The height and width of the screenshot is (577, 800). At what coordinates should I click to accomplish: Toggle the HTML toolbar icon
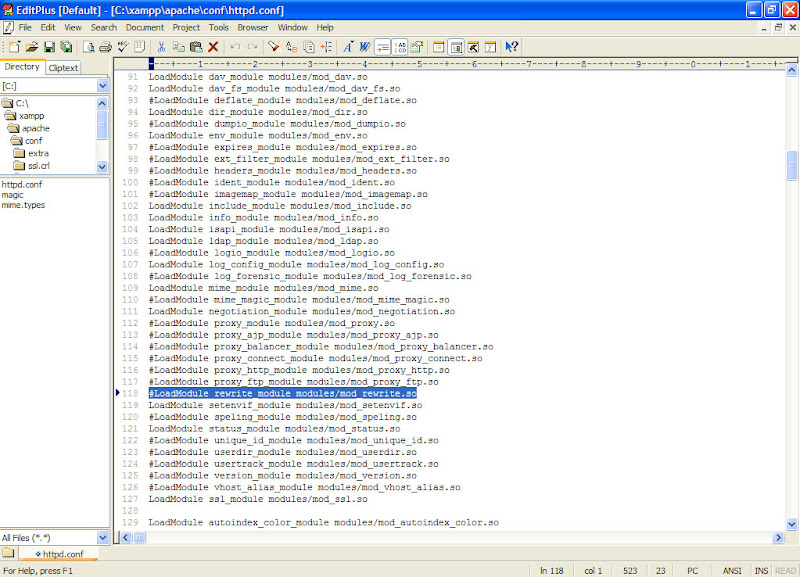pyautogui.click(x=139, y=47)
